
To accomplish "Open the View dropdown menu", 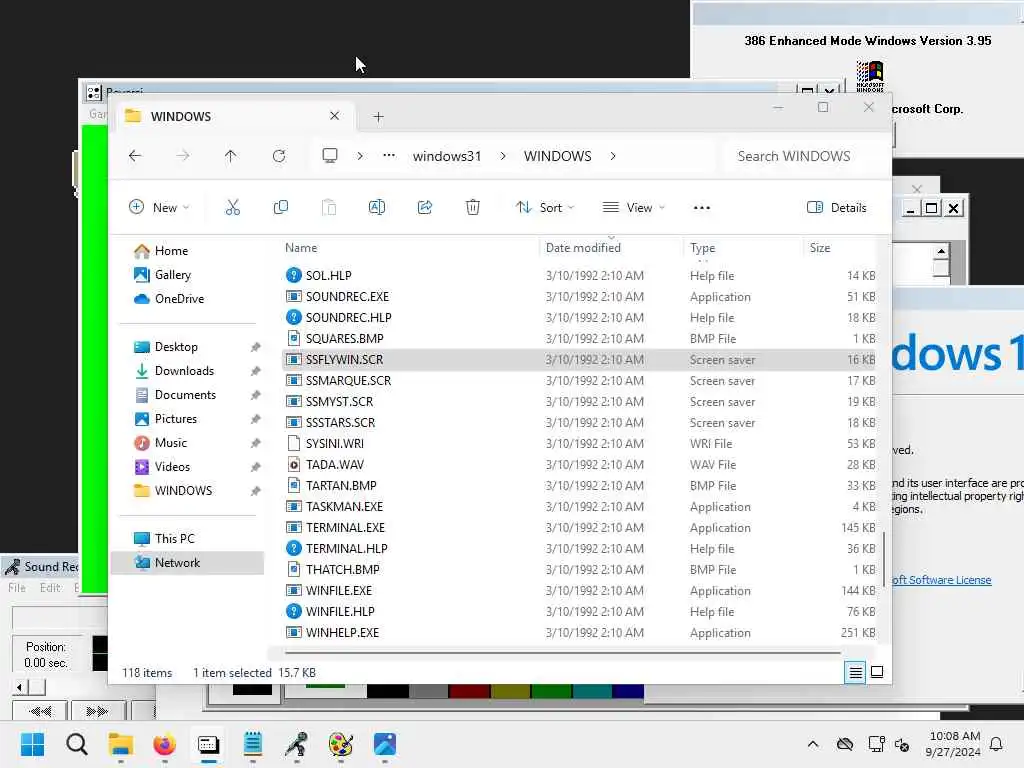I will tap(633, 208).
